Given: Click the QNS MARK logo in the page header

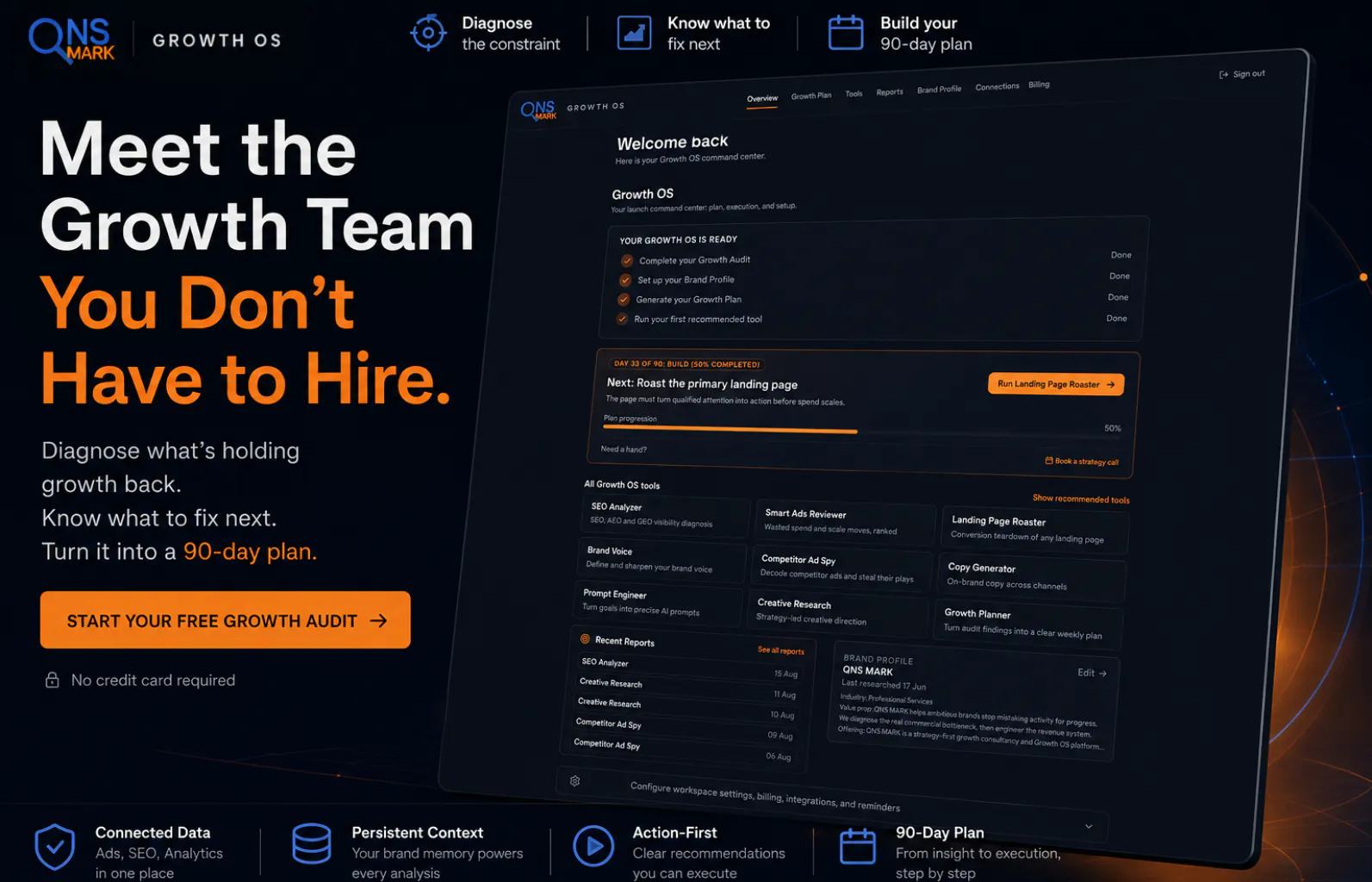Looking at the screenshot, I should [x=71, y=40].
